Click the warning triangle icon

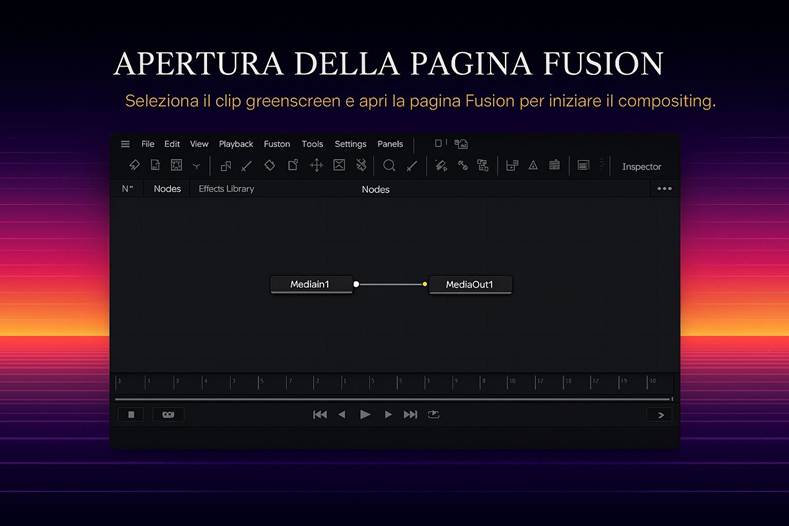pos(533,165)
